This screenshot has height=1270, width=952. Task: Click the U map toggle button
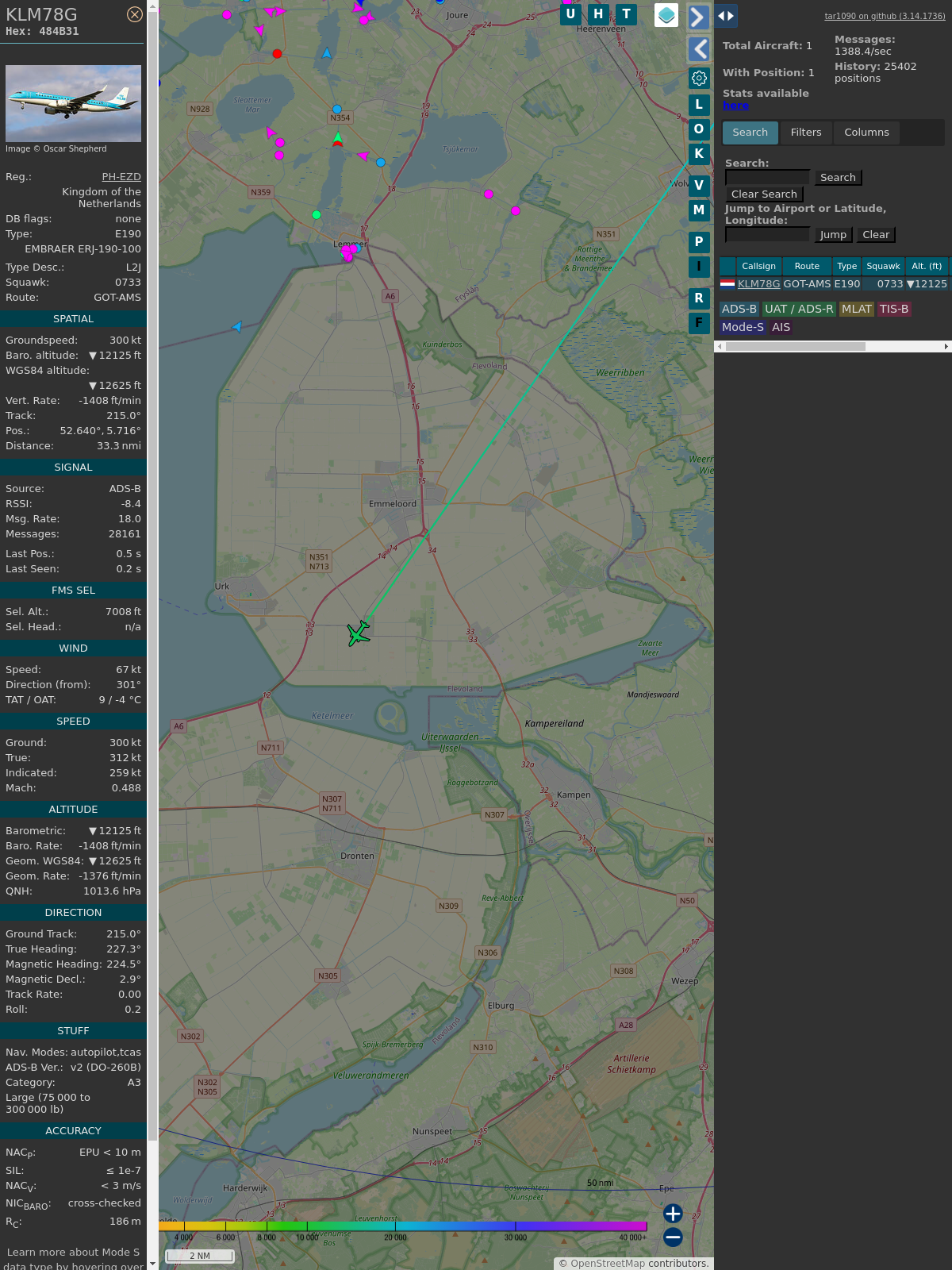(x=570, y=14)
